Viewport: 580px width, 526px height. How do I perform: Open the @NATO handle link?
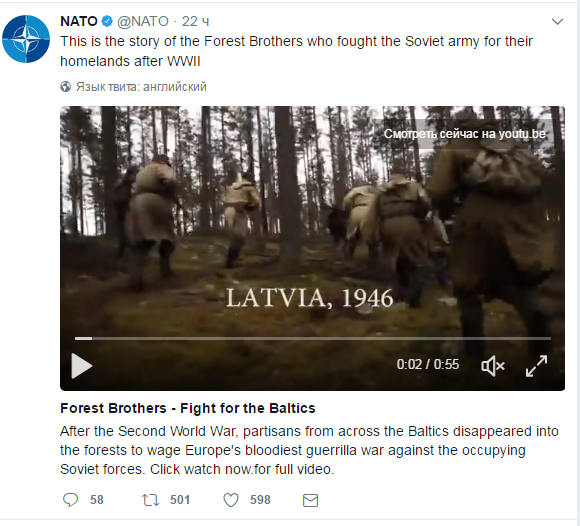coord(143,21)
